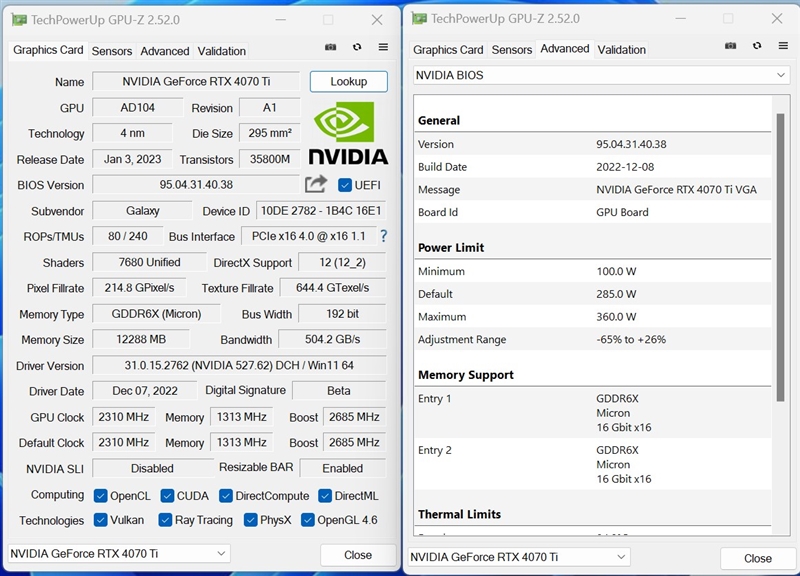Click the refresh icon in left GPU-Z window
The width and height of the screenshot is (800, 576).
click(357, 47)
